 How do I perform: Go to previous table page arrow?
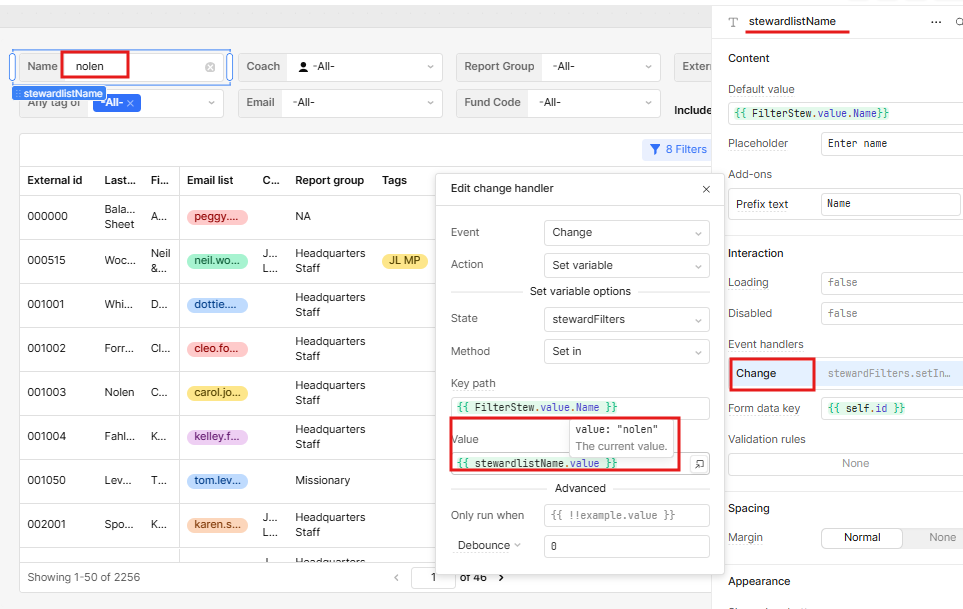coord(397,578)
